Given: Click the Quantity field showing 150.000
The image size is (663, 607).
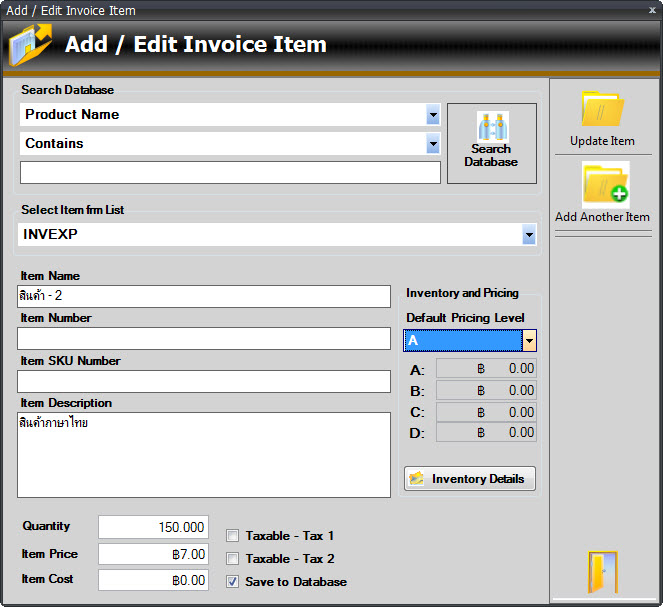Looking at the screenshot, I should pos(153,528).
